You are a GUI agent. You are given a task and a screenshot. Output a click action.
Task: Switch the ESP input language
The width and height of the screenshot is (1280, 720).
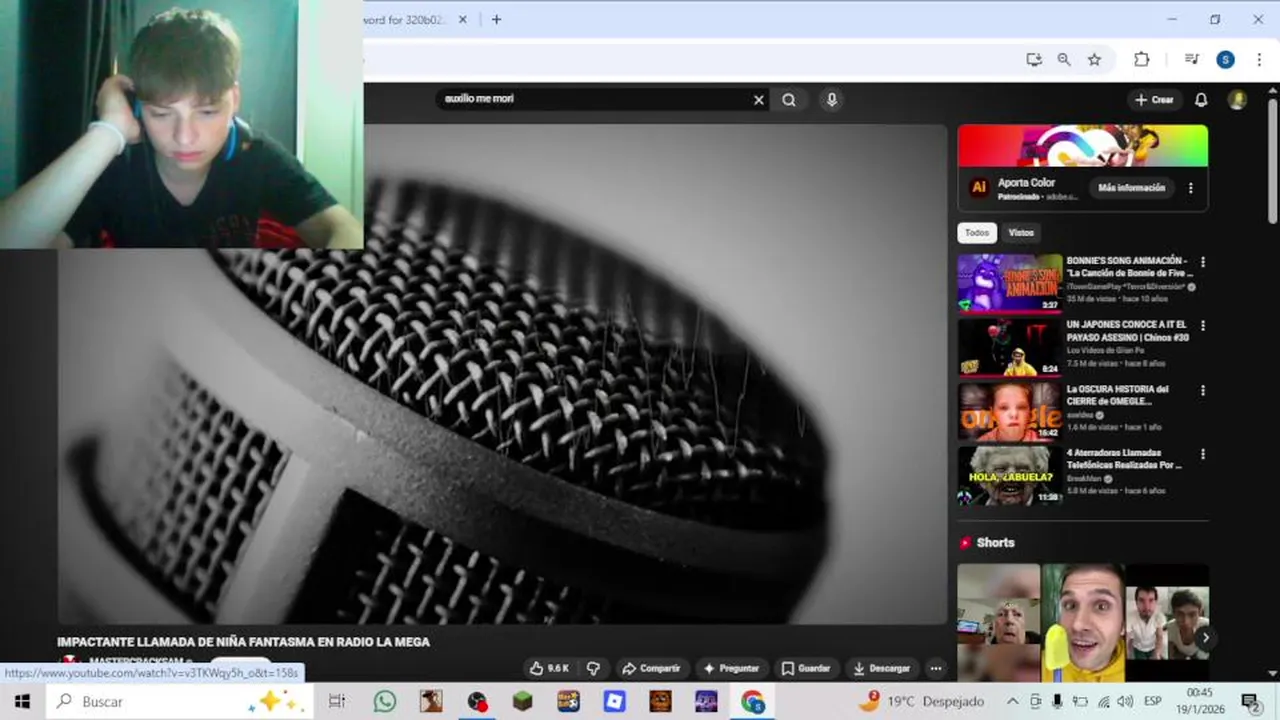1152,702
